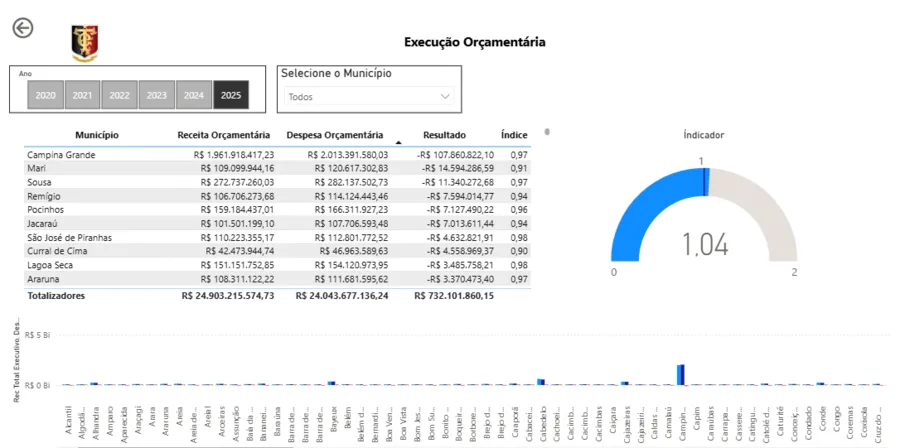Sort by Receita Orçamentária column header
This screenshot has height=448, width=900.
coord(224,134)
